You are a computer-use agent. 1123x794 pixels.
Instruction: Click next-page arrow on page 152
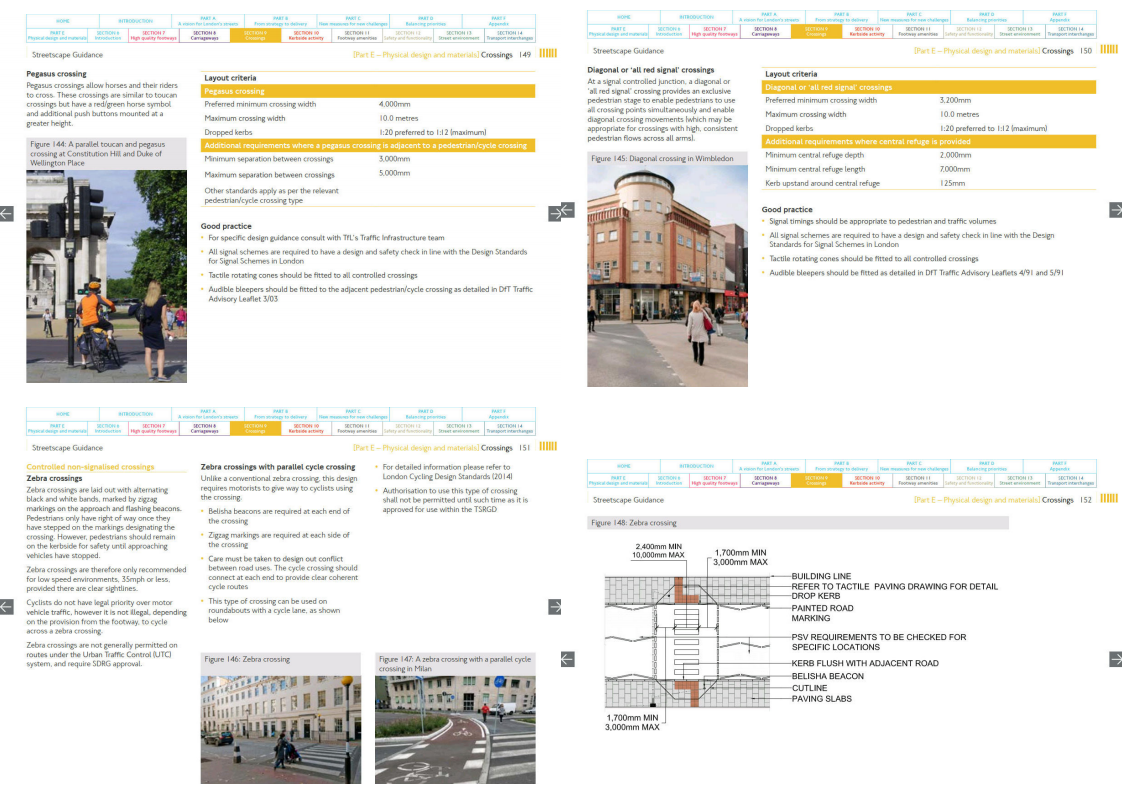1116,659
